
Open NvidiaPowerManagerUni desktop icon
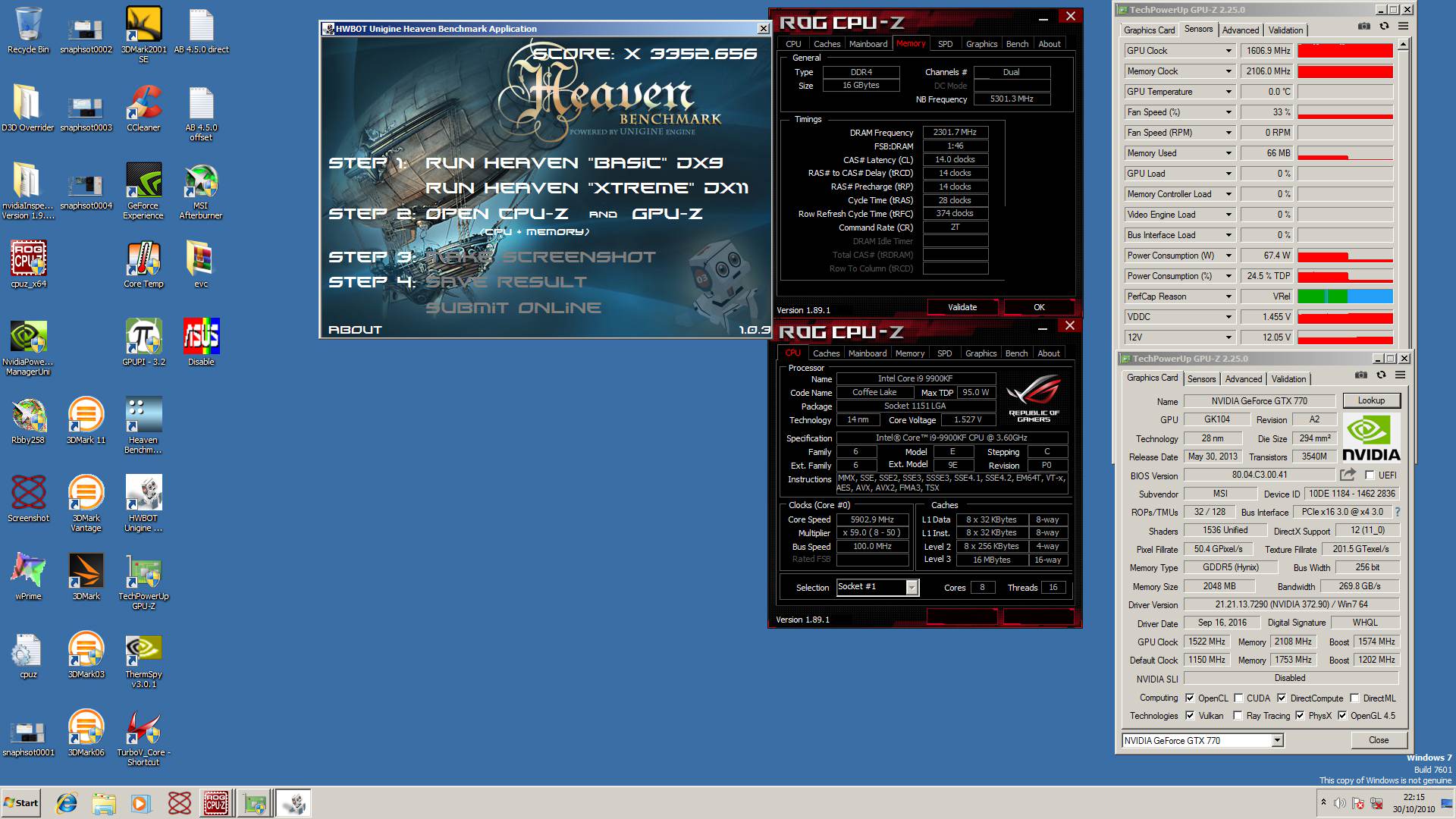(x=28, y=347)
